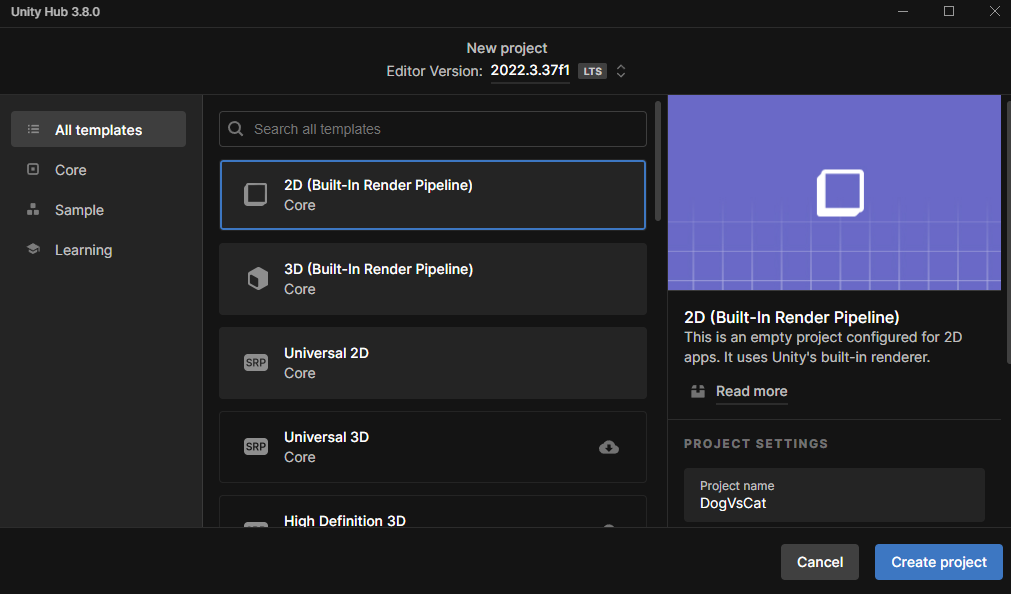Screen dimensions: 1011x594
Task: Click the 2022.3.37f1 editor version text
Action: pos(530,70)
